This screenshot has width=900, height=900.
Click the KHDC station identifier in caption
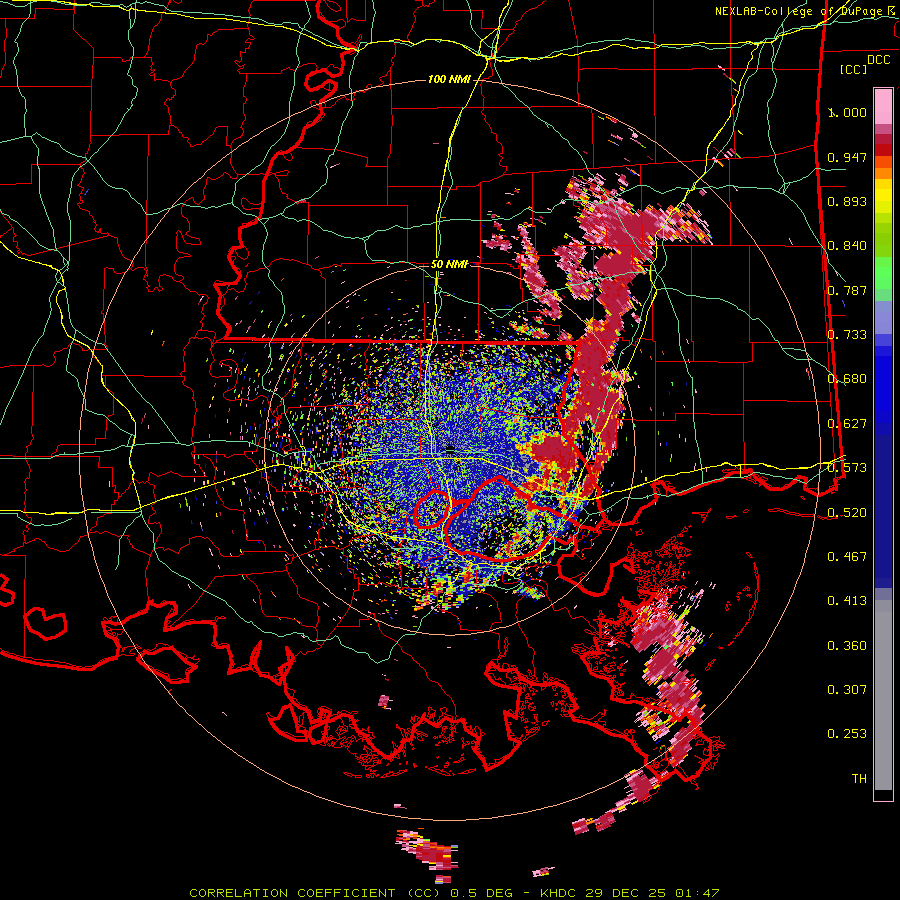tap(560, 893)
